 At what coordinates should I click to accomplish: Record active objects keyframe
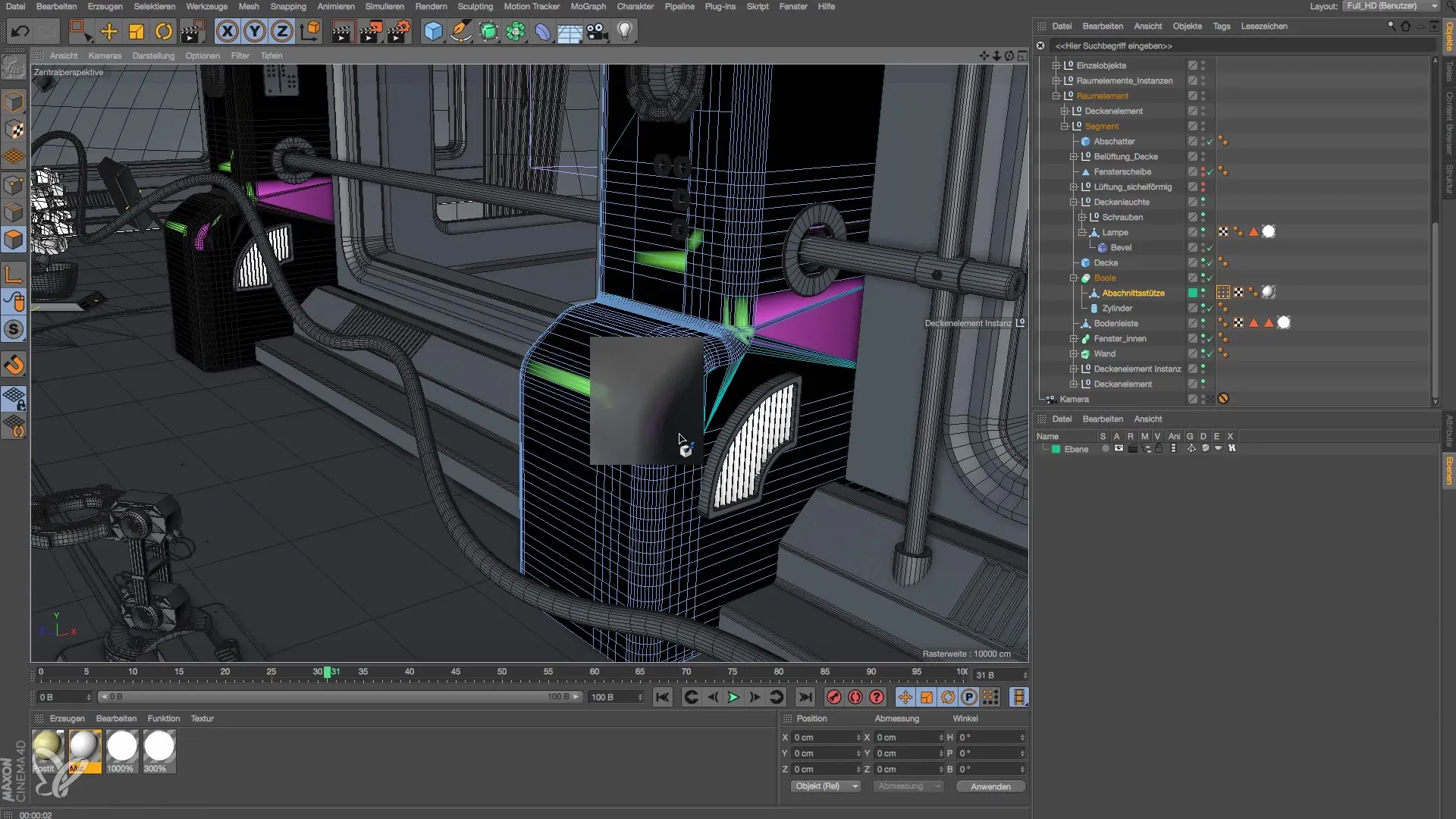[x=834, y=697]
